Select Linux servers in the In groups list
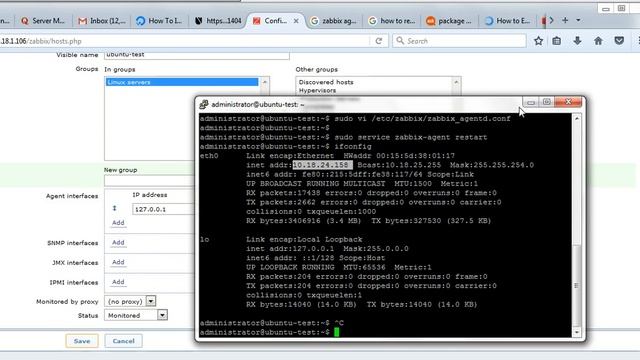This screenshot has height=360, width=640. [182, 82]
